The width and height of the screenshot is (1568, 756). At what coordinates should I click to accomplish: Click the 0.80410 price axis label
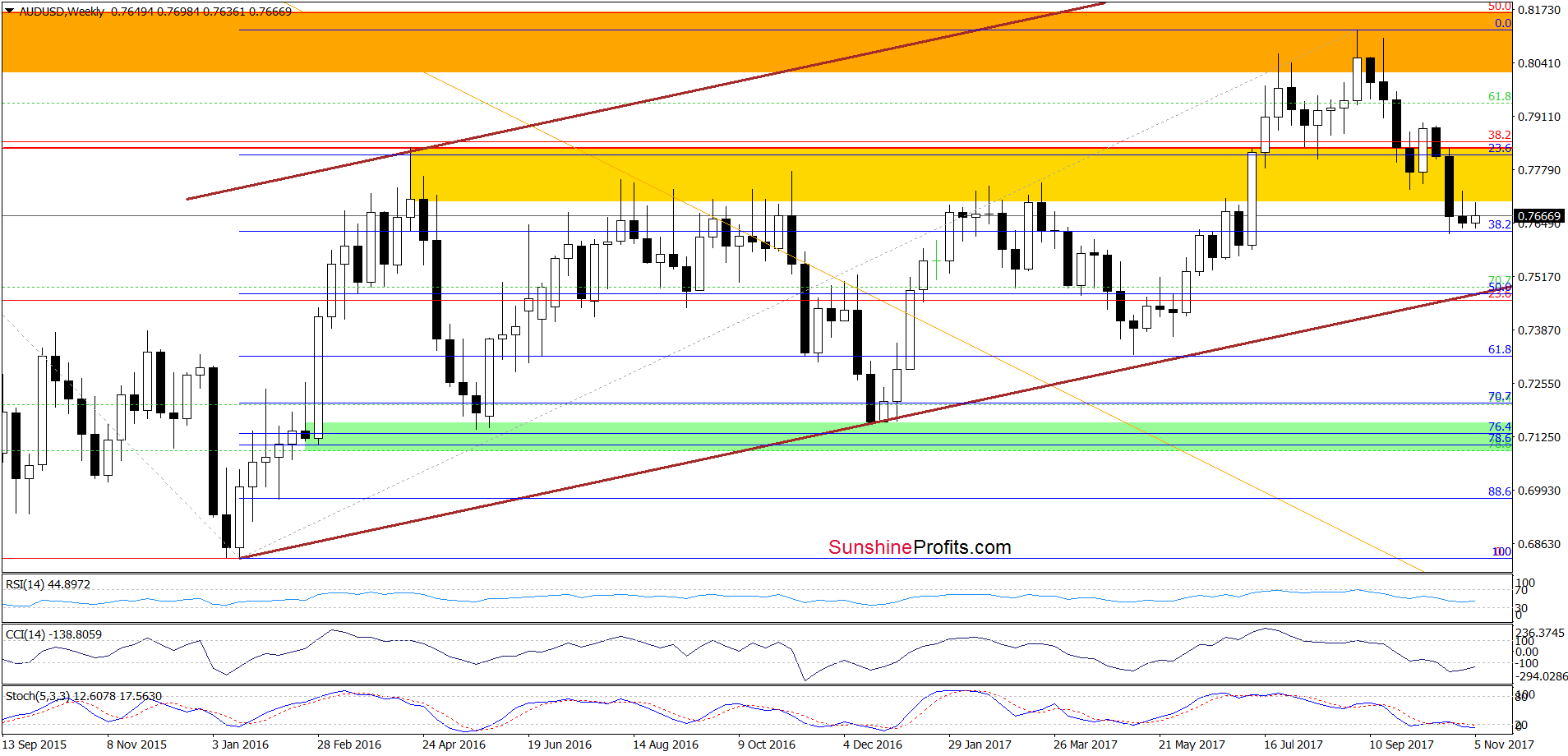click(1539, 63)
